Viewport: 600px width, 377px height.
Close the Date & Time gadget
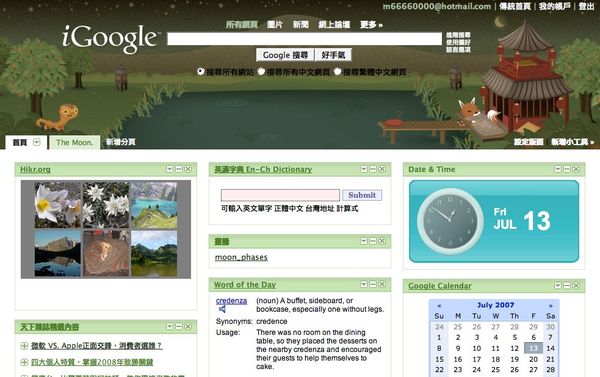[576, 169]
